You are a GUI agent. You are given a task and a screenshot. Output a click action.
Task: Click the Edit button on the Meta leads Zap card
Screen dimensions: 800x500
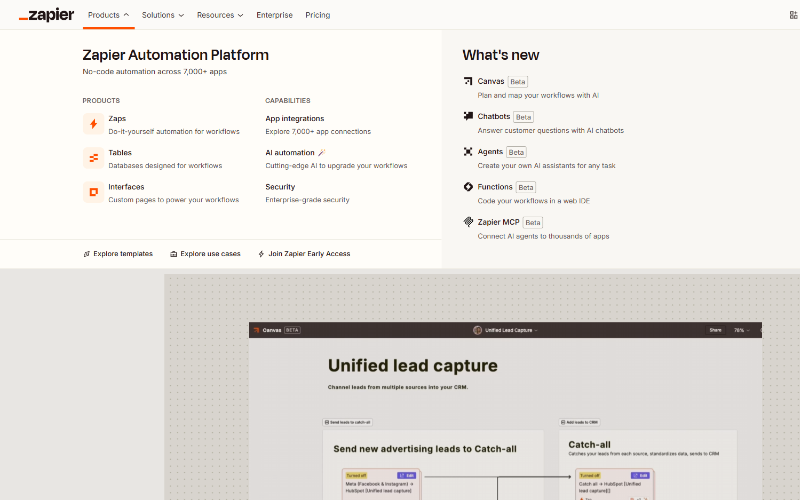pyautogui.click(x=406, y=476)
